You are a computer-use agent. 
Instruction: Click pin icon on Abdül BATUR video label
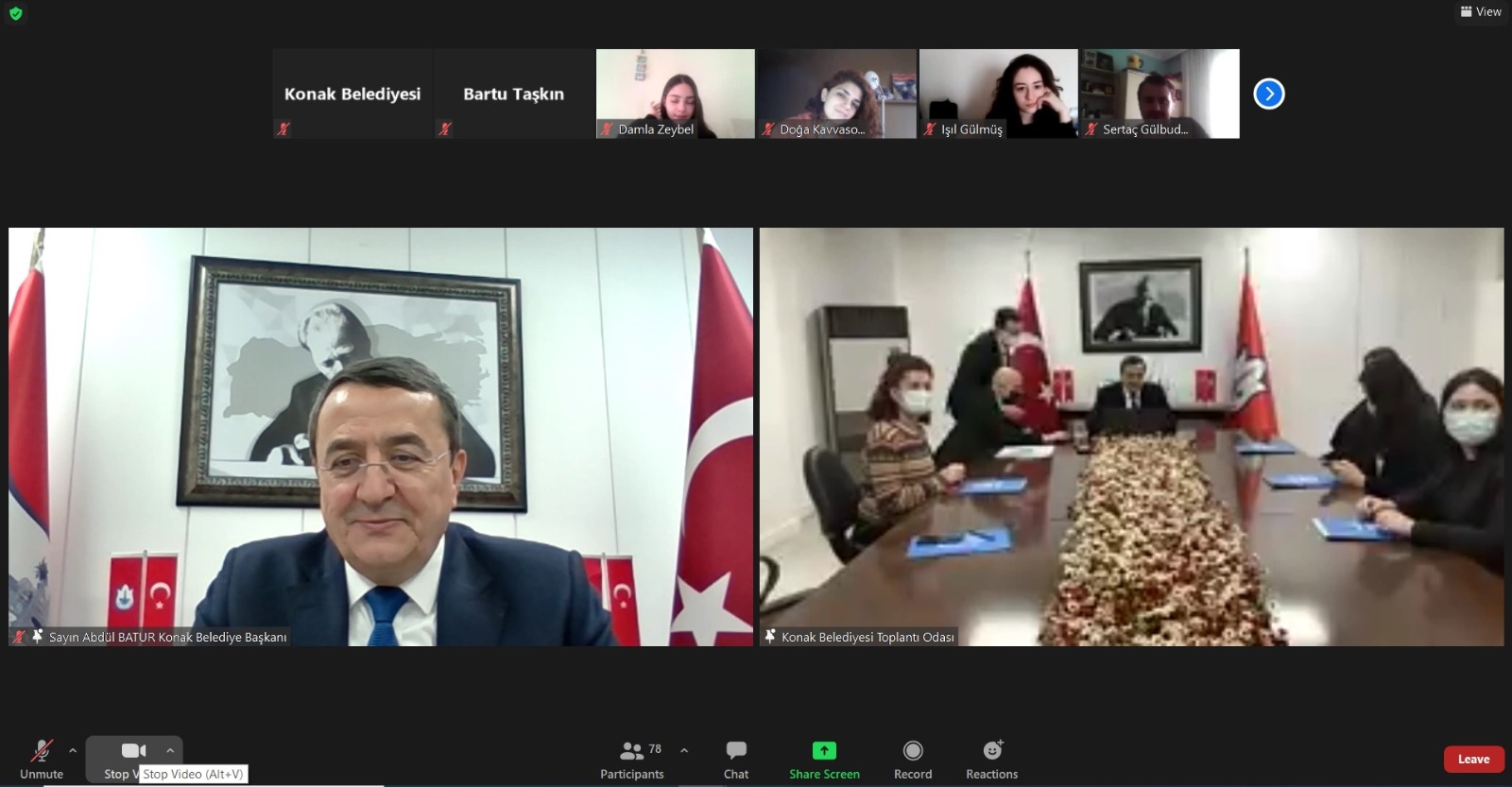point(38,637)
